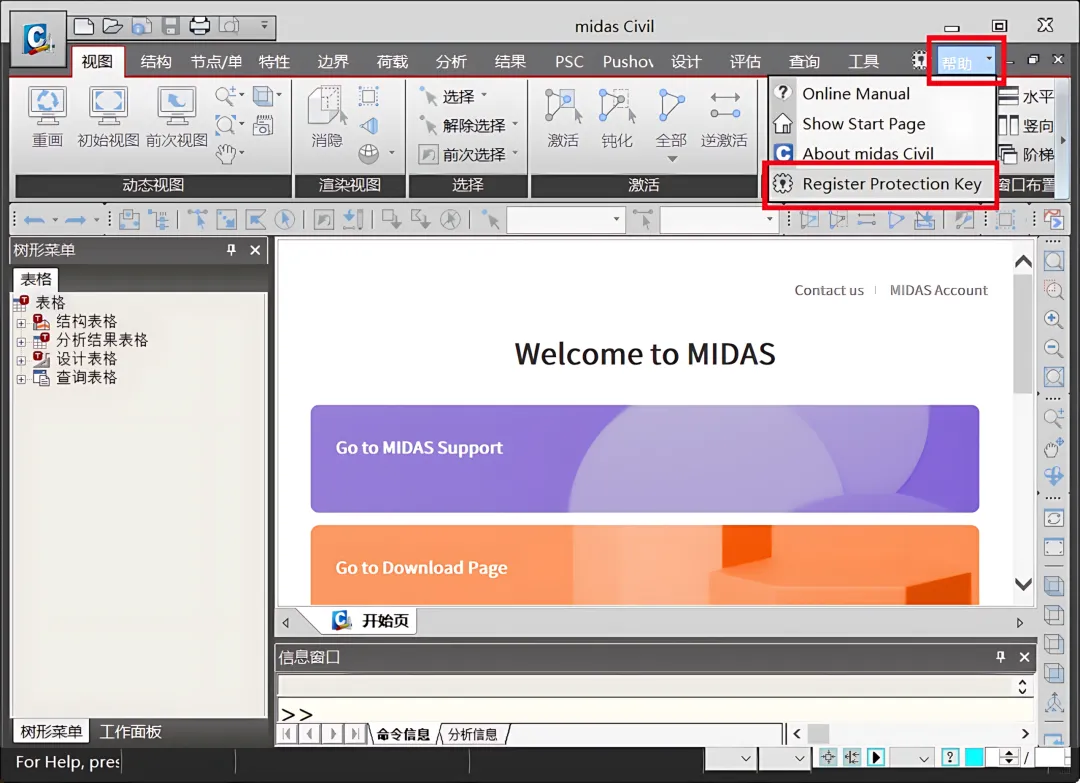The height and width of the screenshot is (783, 1080).
Task: Open the quick access toolbar customize arrow
Action: 264,25
